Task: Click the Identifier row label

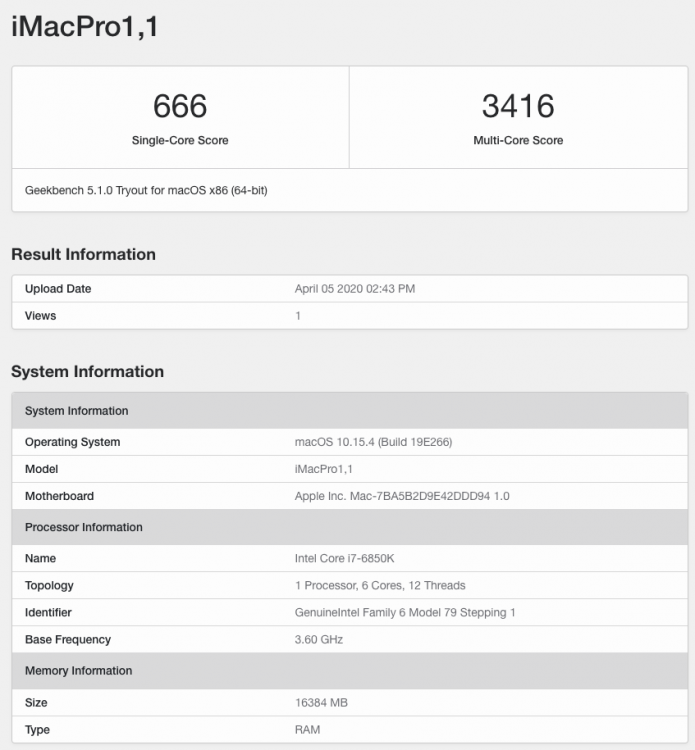Action: click(x=48, y=612)
